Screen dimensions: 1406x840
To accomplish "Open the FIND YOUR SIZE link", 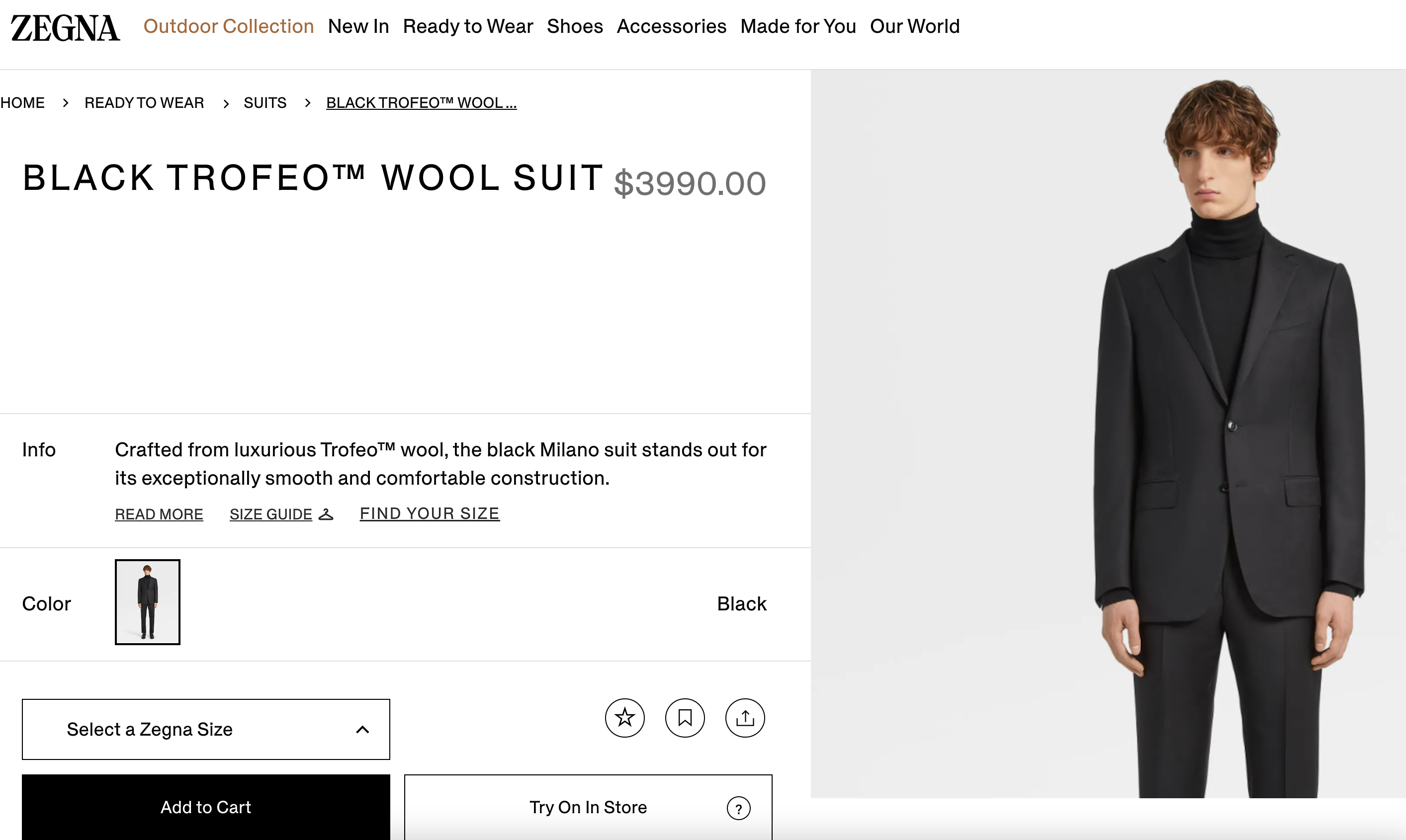I will [429, 513].
